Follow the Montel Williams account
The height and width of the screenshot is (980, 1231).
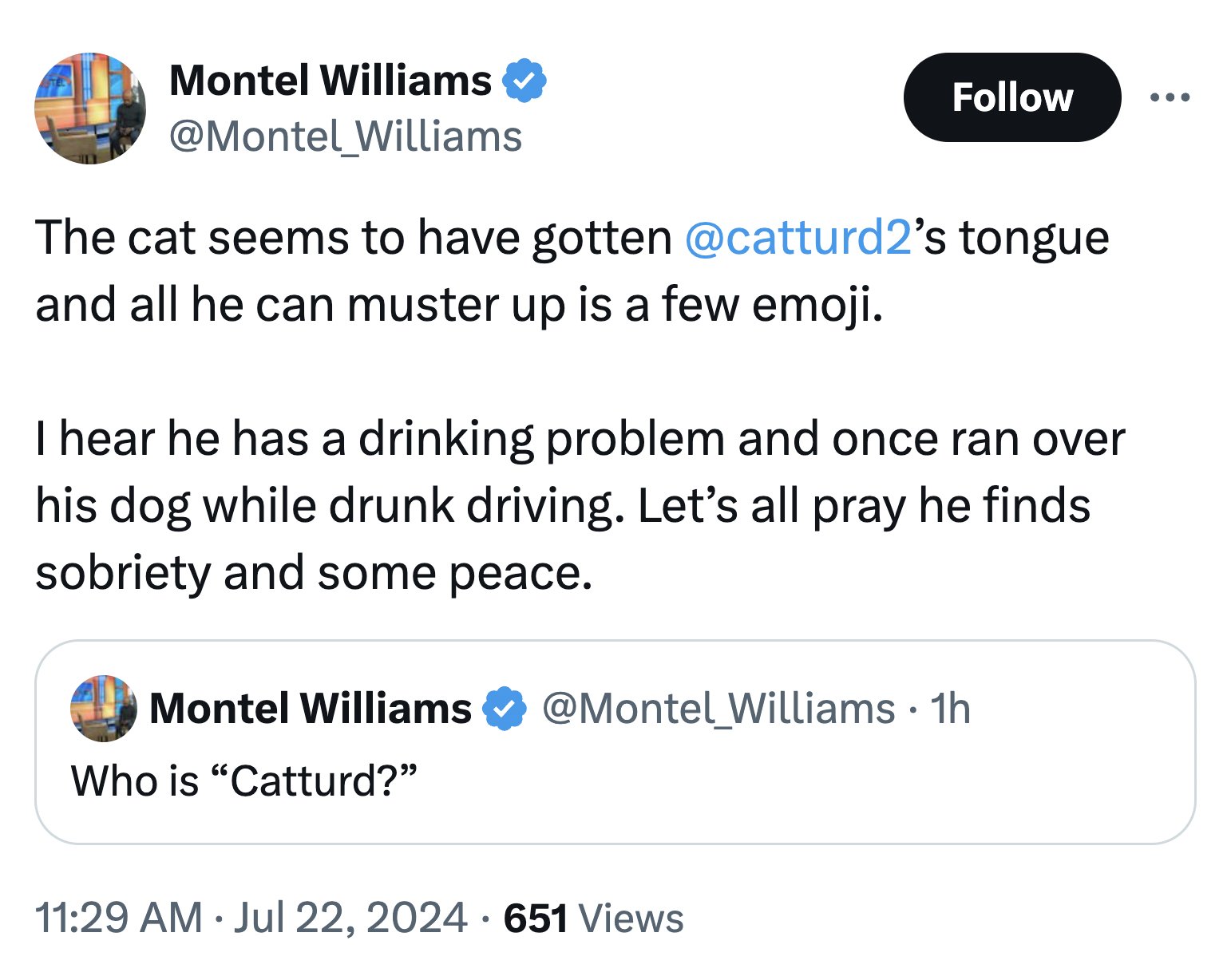pos(1011,97)
